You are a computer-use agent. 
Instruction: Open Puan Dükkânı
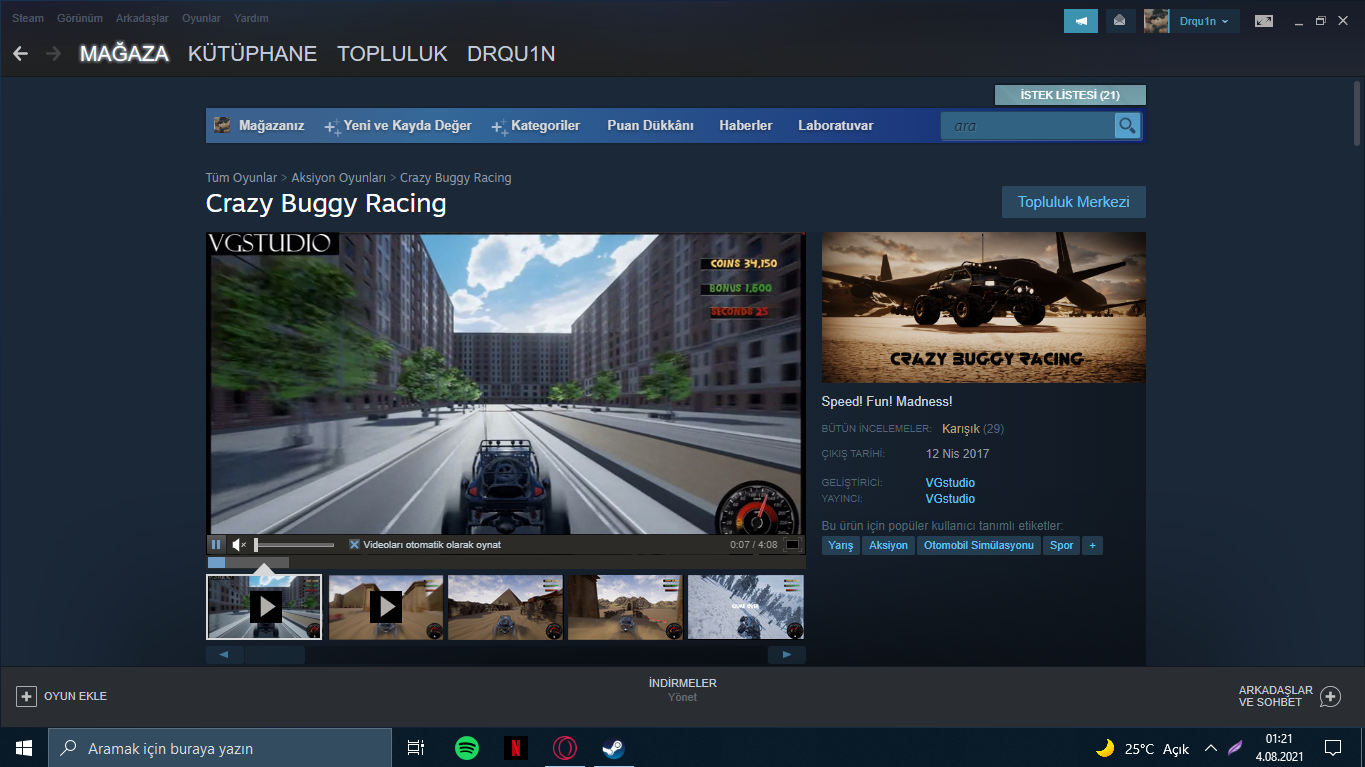pyautogui.click(x=650, y=126)
